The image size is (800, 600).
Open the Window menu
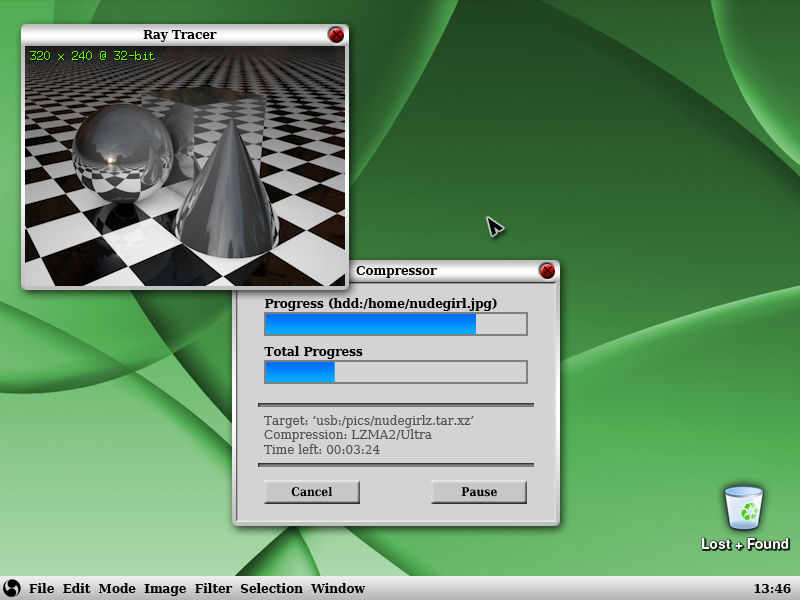click(x=338, y=588)
